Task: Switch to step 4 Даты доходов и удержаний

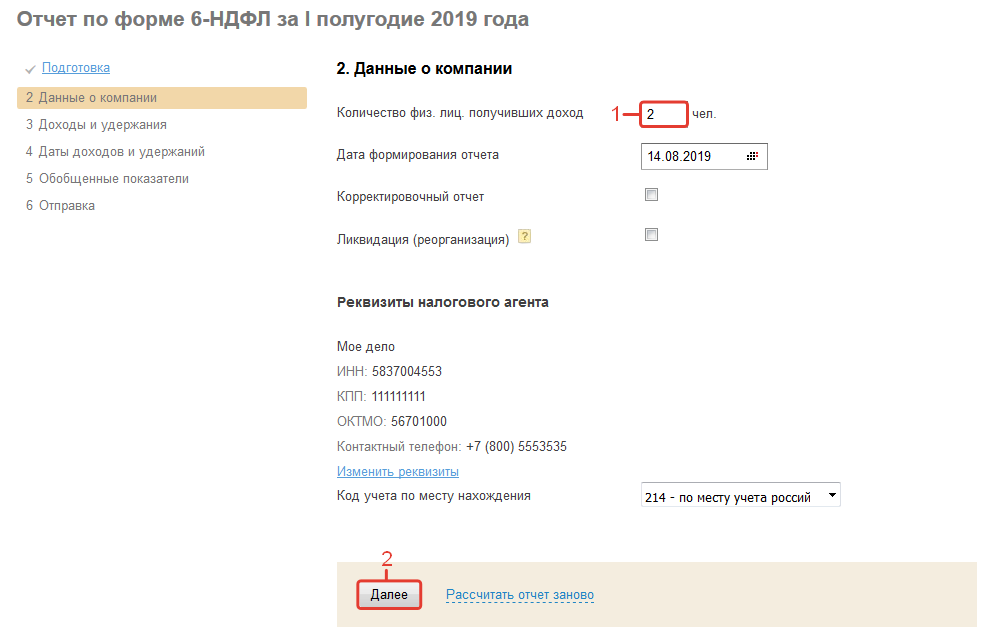Action: point(115,152)
